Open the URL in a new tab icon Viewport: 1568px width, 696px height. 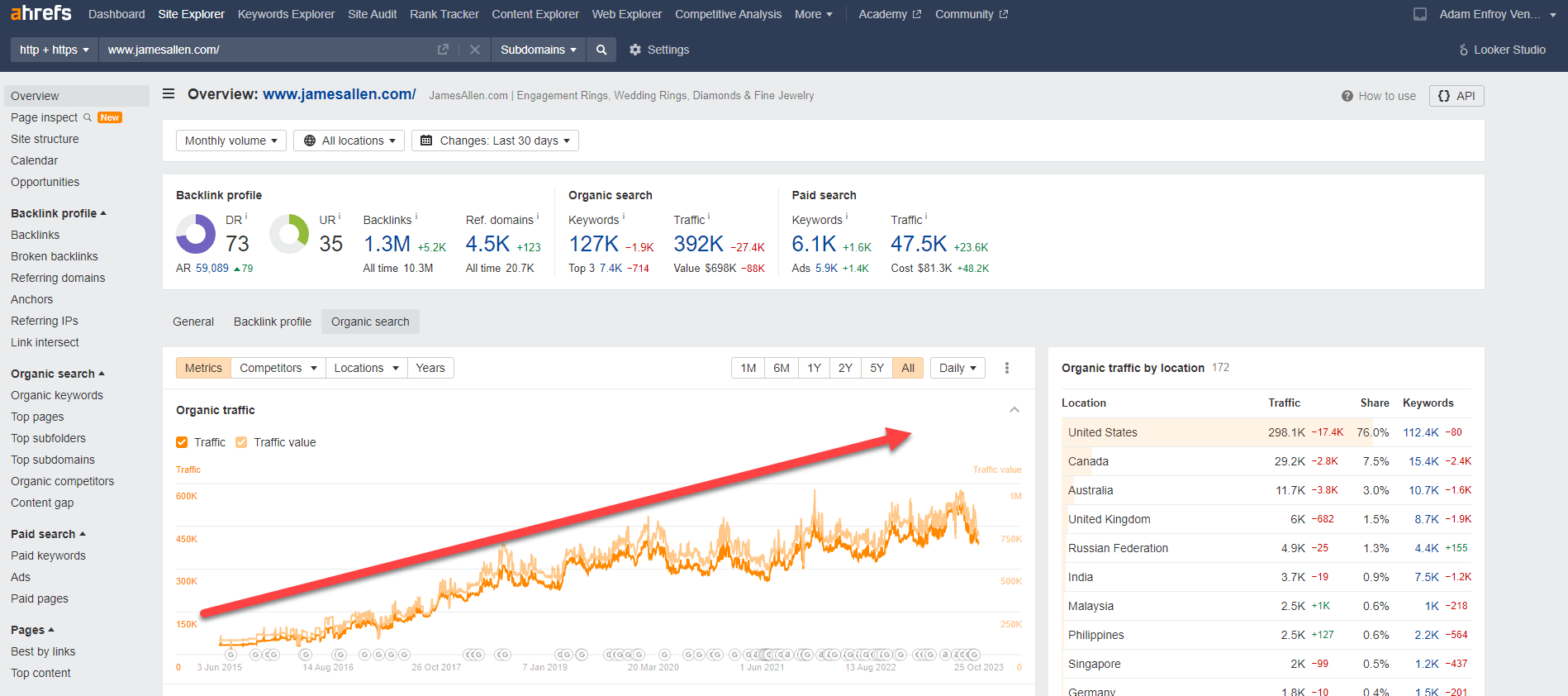(x=443, y=50)
